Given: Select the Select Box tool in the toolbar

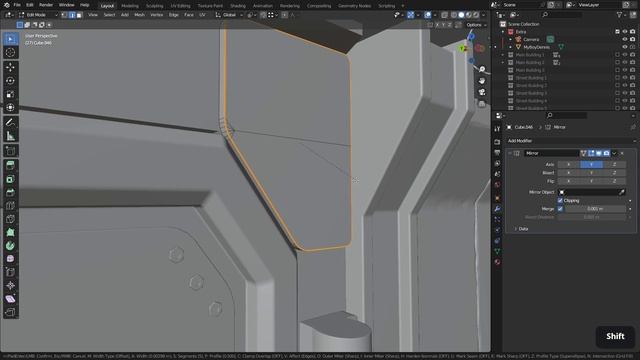Looking at the screenshot, I should [x=10, y=39].
